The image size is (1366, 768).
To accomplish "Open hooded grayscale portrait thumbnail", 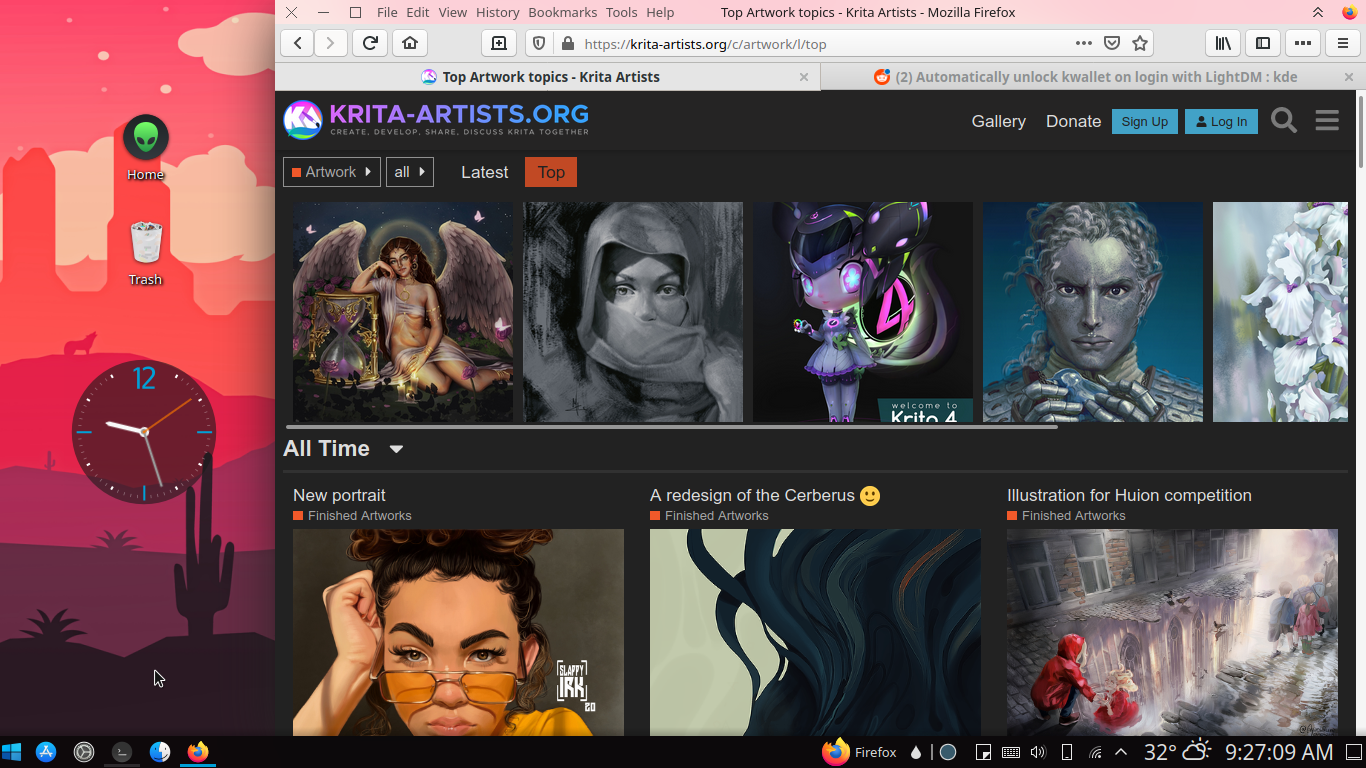I will (x=633, y=312).
